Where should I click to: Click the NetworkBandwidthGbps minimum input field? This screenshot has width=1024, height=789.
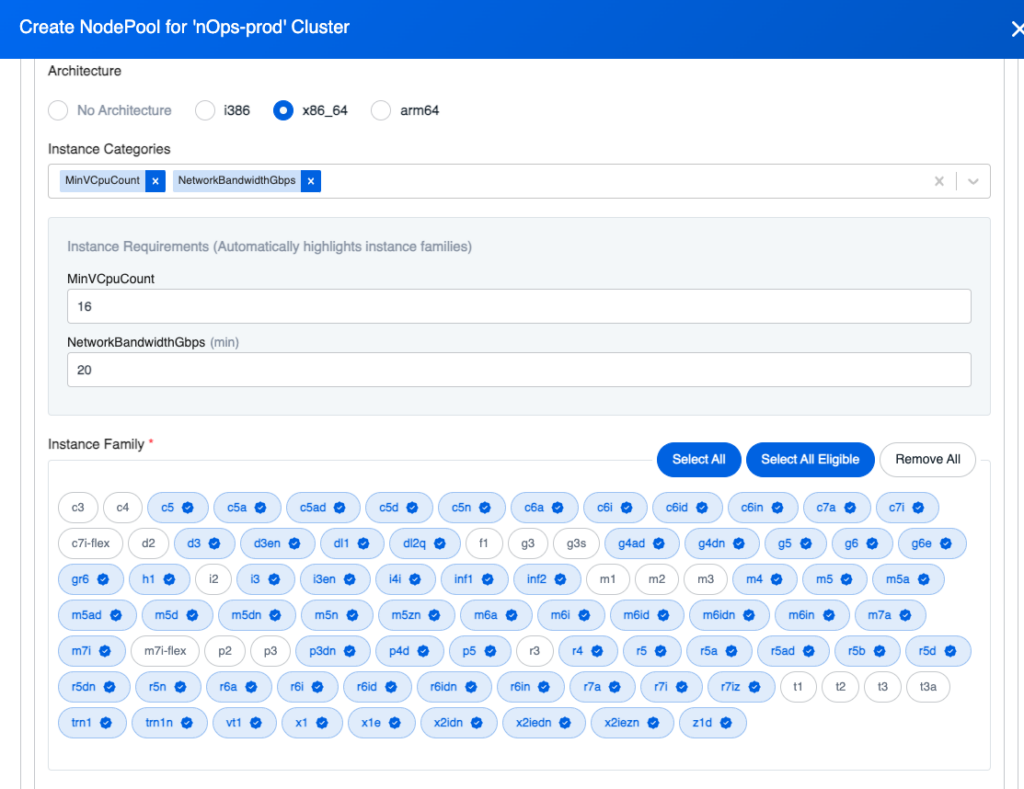tap(519, 370)
